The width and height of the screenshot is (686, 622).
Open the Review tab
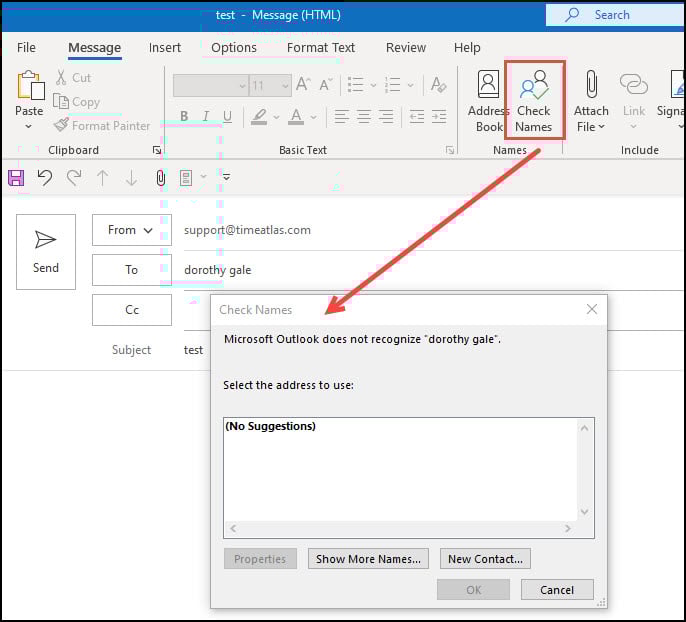(406, 47)
